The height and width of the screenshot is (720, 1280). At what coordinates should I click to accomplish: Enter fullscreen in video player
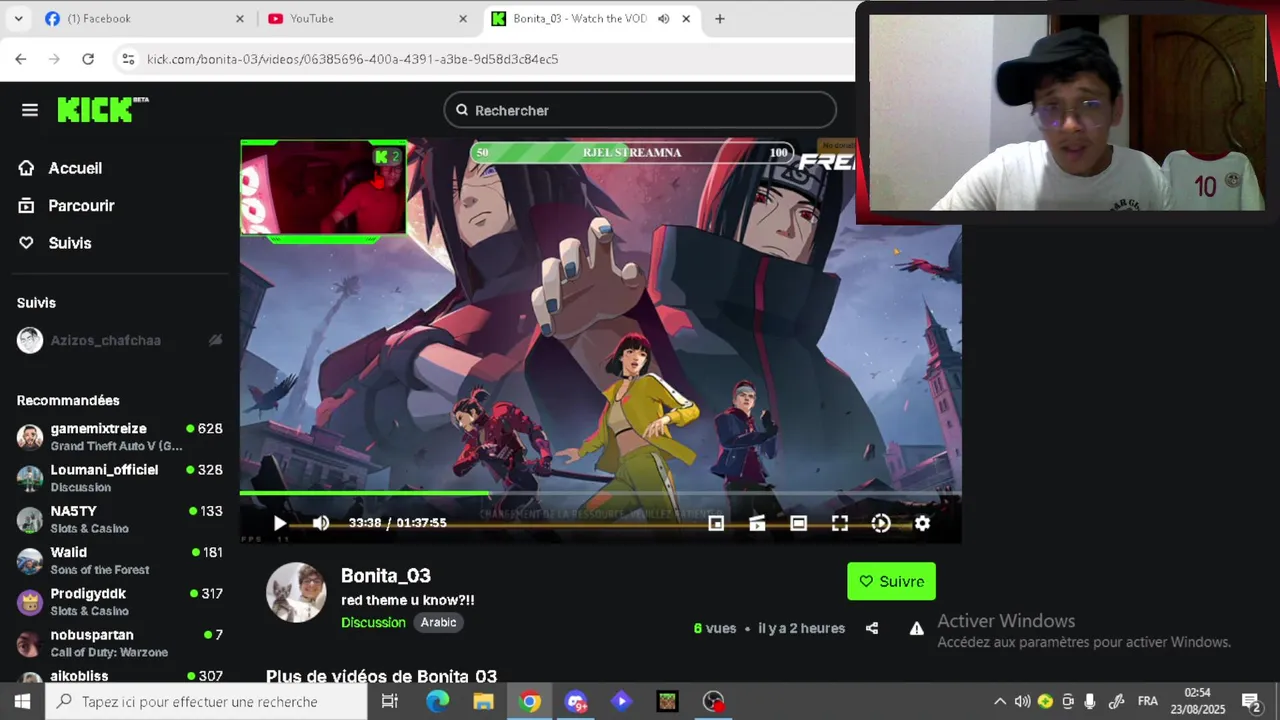(x=840, y=523)
